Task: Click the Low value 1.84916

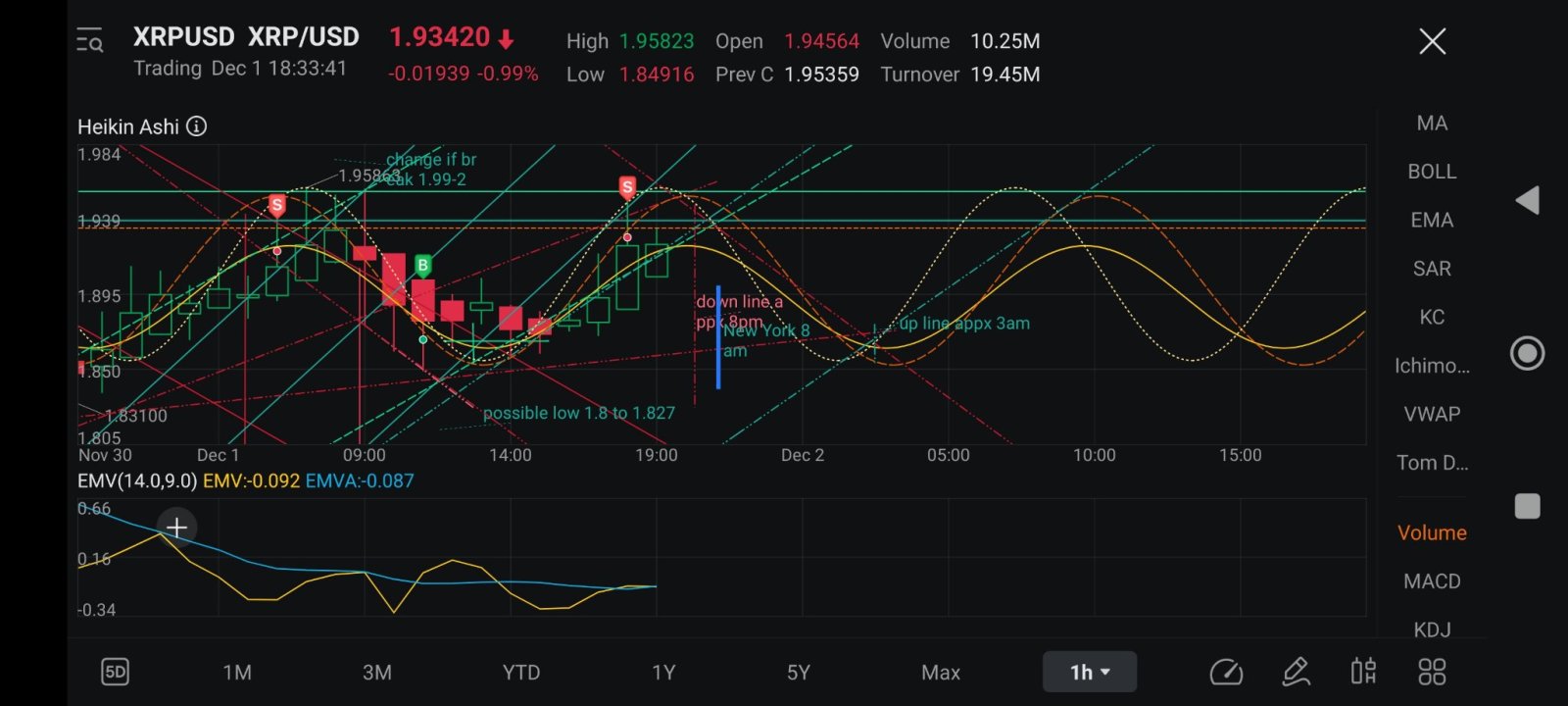Action: pos(657,75)
